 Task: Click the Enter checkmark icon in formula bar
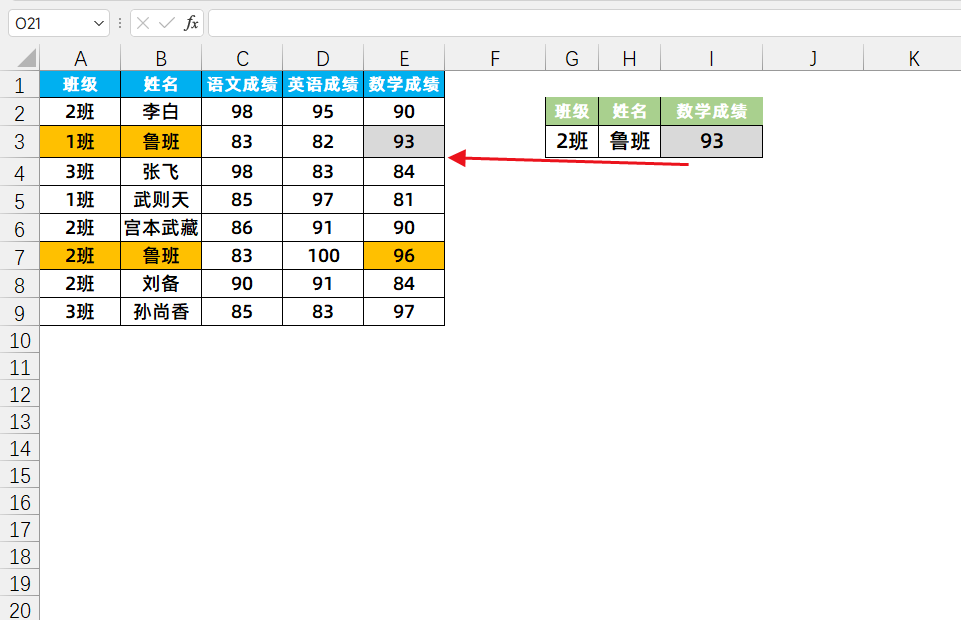click(167, 23)
